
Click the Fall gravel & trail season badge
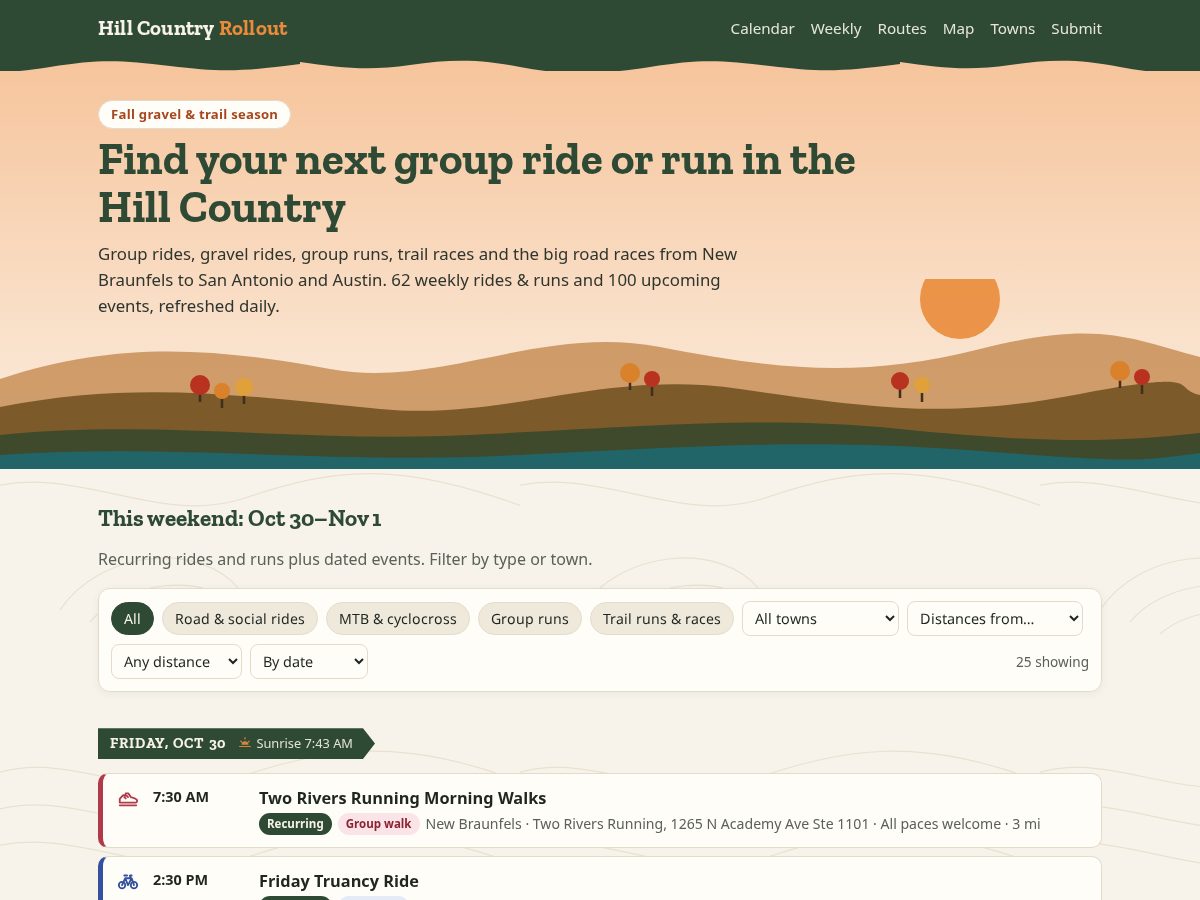click(194, 115)
